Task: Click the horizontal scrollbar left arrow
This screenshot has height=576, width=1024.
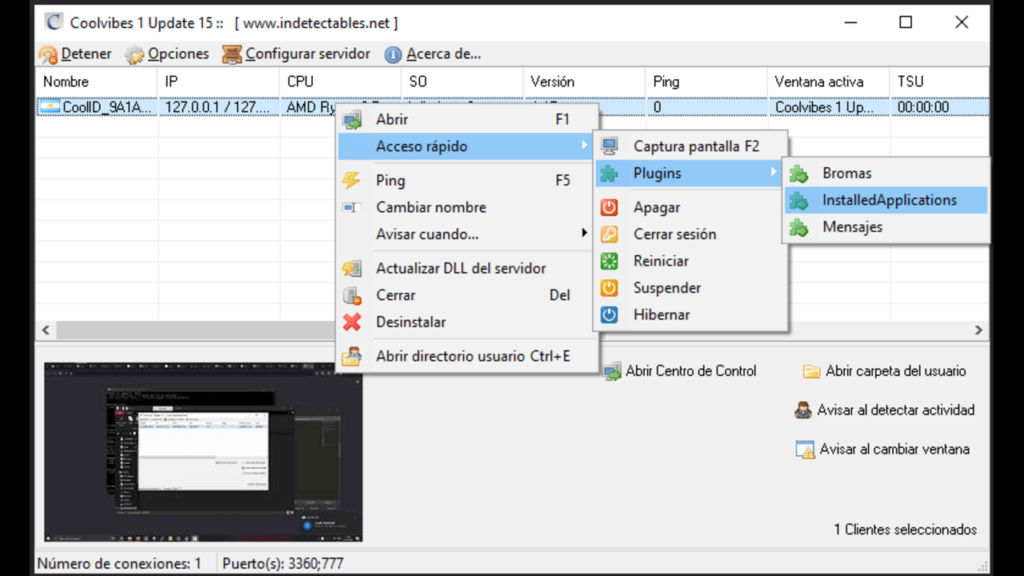Action: (46, 330)
